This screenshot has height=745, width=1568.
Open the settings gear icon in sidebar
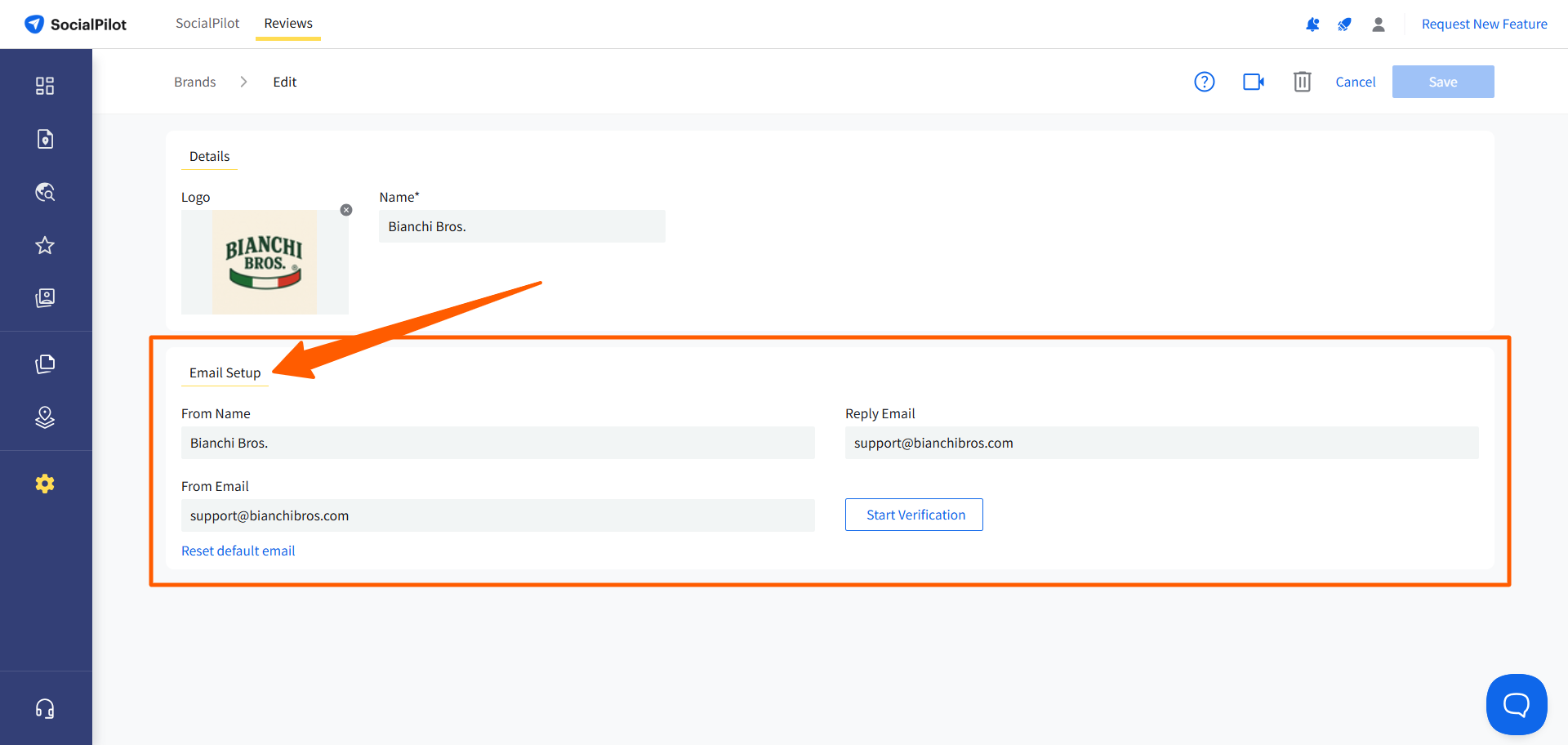coord(45,484)
